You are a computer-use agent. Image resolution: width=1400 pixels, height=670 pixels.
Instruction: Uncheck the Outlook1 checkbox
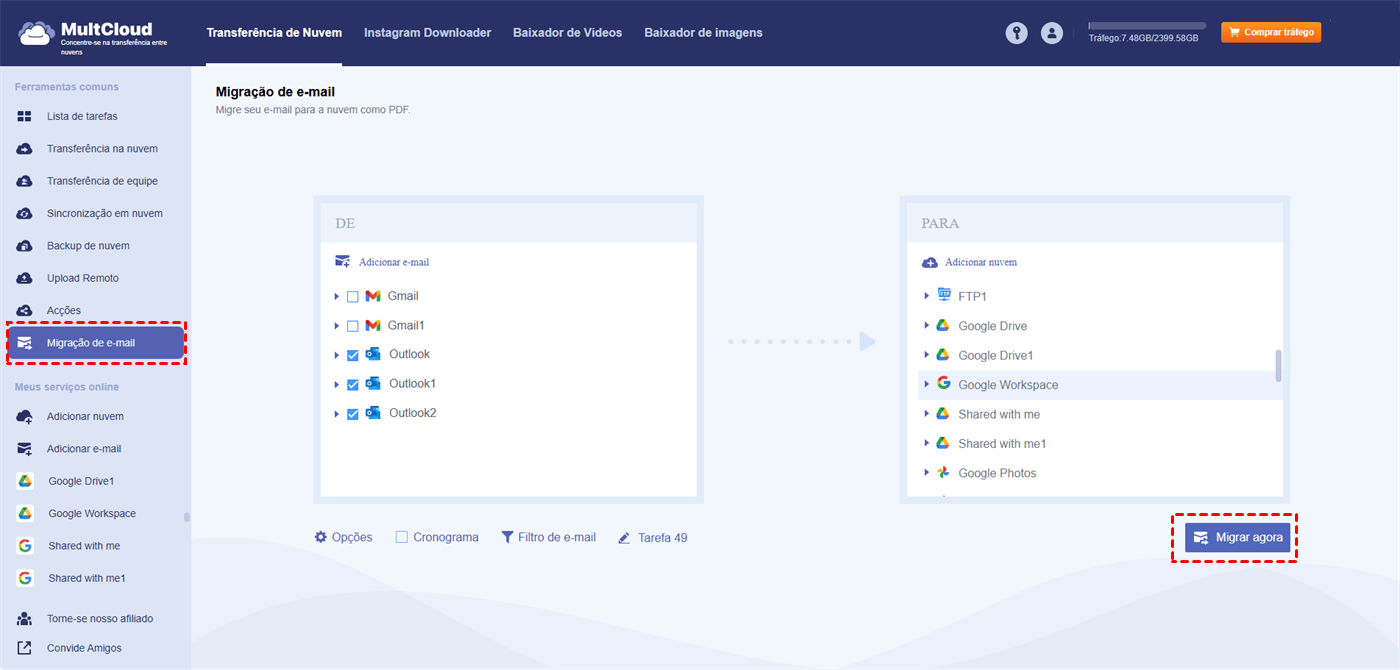[352, 384]
